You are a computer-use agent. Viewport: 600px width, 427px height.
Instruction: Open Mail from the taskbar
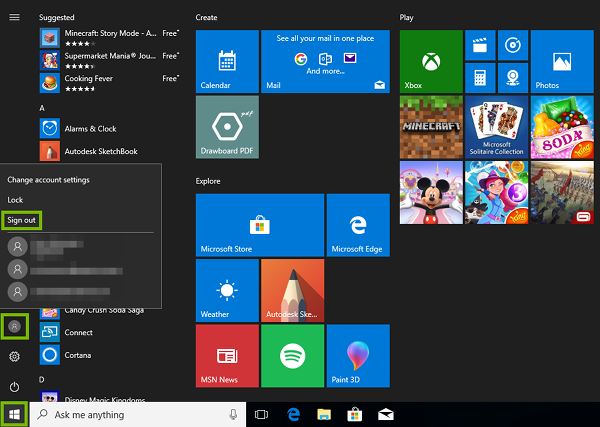[385, 414]
